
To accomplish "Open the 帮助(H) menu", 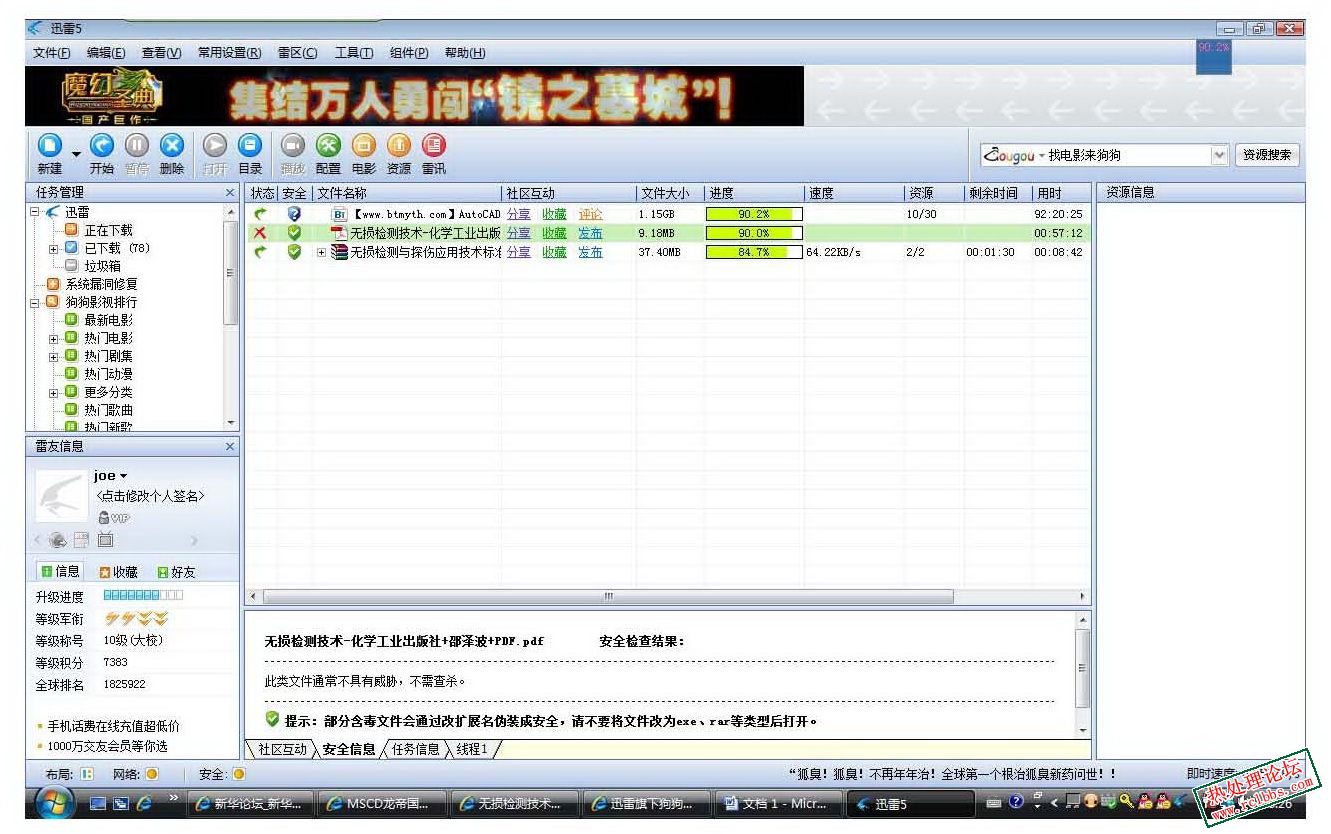I will coord(465,53).
